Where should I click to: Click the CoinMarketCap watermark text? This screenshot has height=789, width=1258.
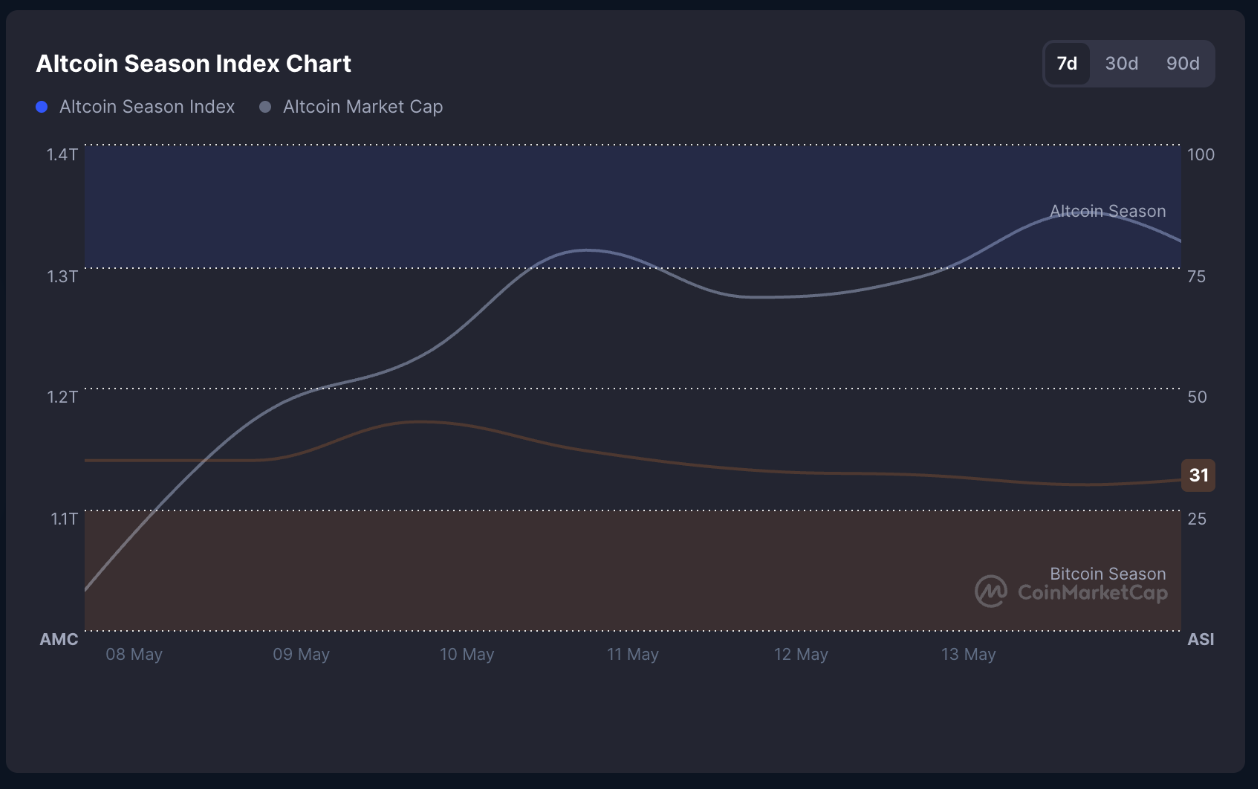pos(1092,593)
